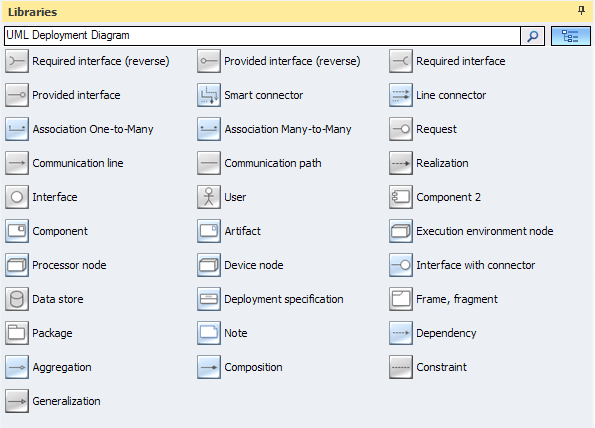
Task: Select the Artifact shape item
Action: [229, 231]
